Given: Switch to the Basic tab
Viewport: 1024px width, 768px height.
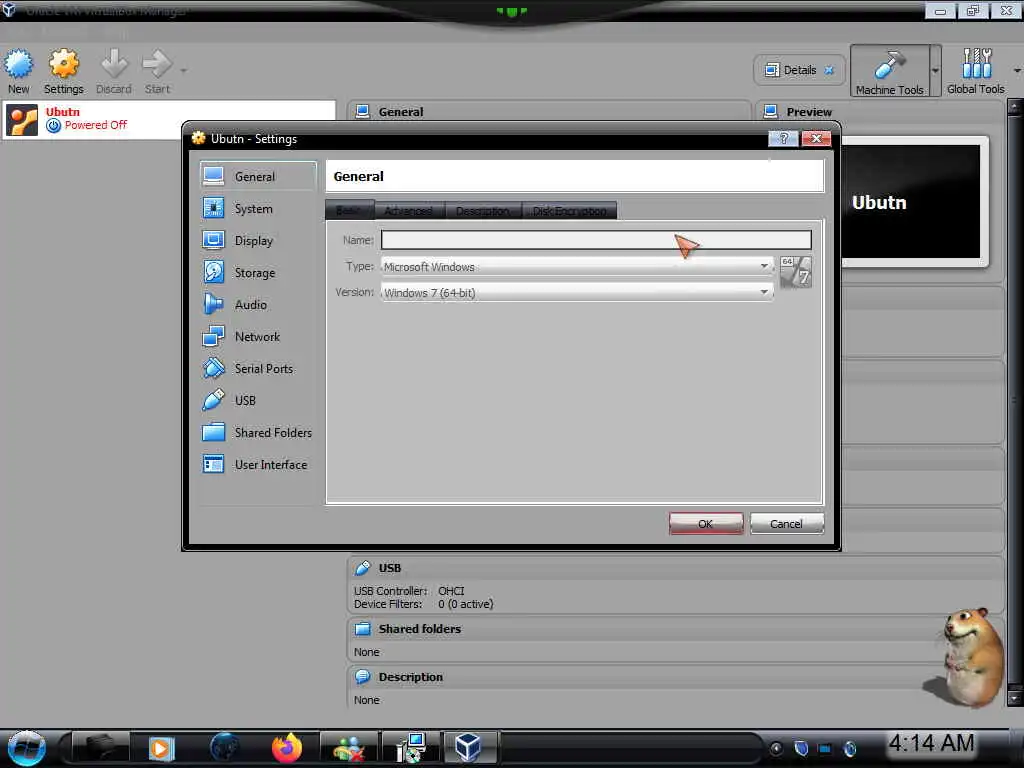Looking at the screenshot, I should pyautogui.click(x=349, y=210).
